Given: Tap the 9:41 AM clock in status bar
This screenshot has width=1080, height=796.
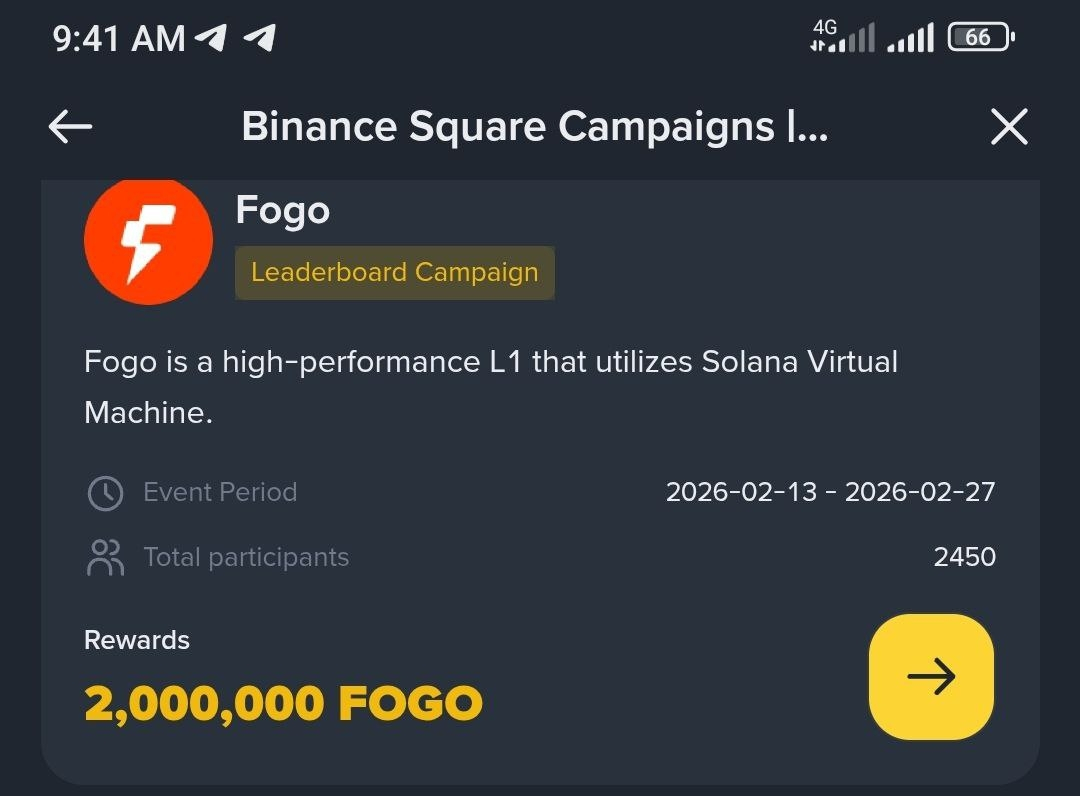Looking at the screenshot, I should pos(118,38).
